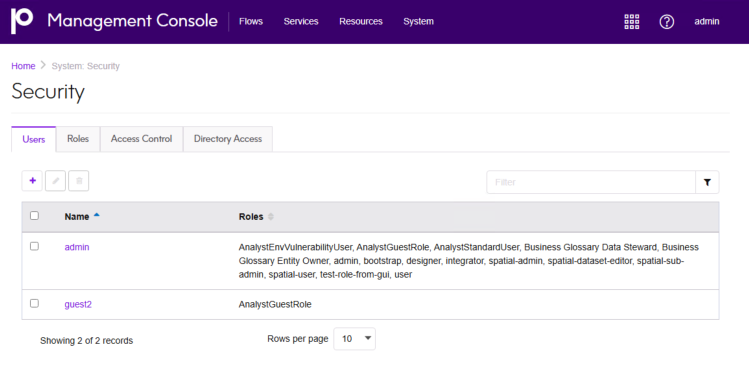Toggle the select-all header checkbox
The image size is (749, 366).
(x=34, y=216)
